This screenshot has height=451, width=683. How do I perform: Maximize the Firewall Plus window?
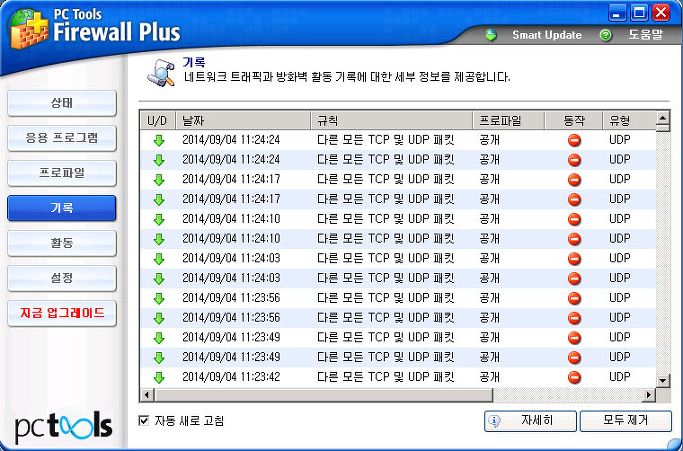tap(639, 13)
